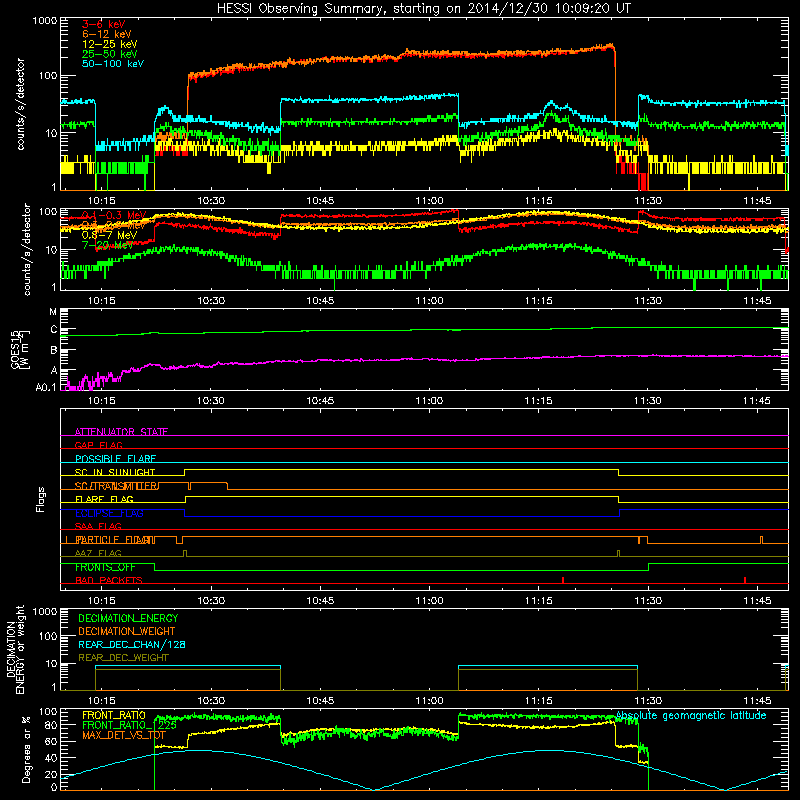Click the REAR_DEC_WEIGHT legend label
The width and height of the screenshot is (800, 800).
pos(123,658)
